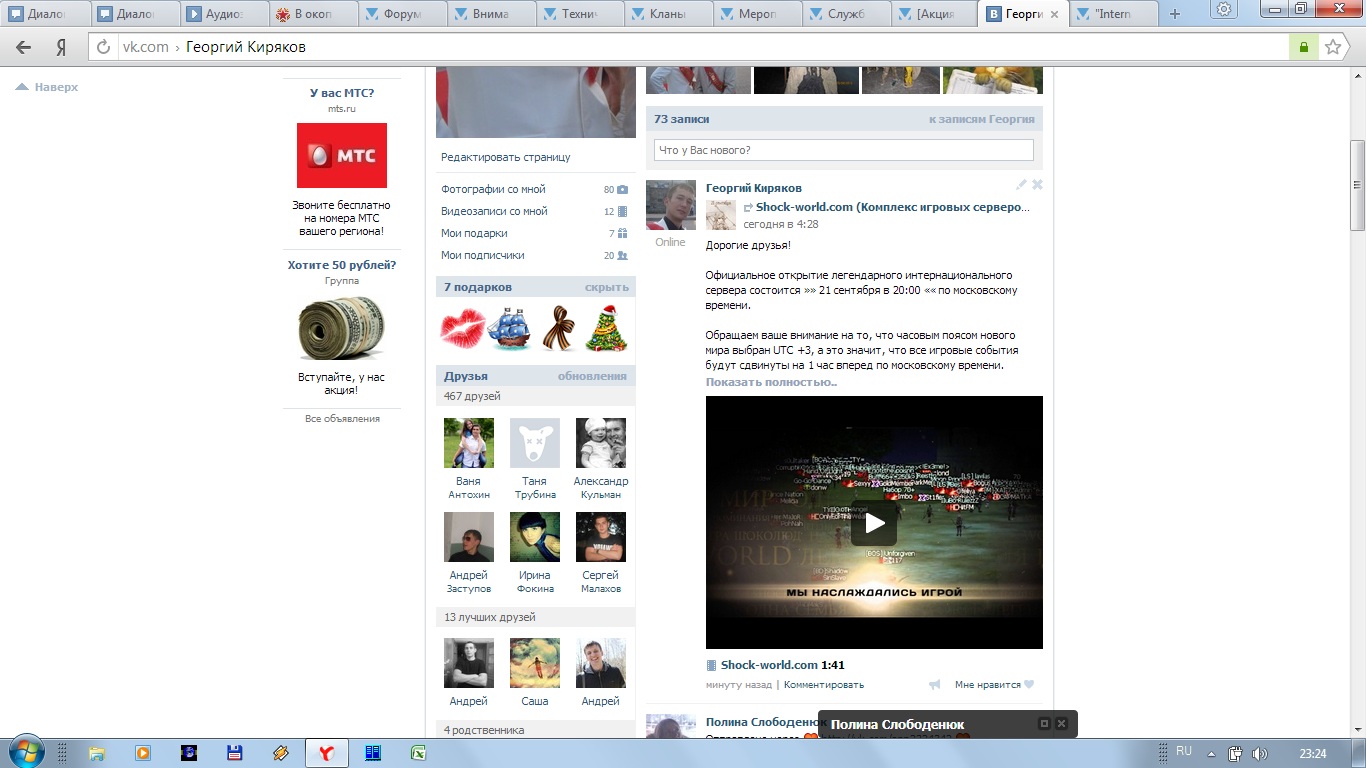1366x768 pixels.
Task: Click Комментировать under the post
Action: pyautogui.click(x=824, y=685)
